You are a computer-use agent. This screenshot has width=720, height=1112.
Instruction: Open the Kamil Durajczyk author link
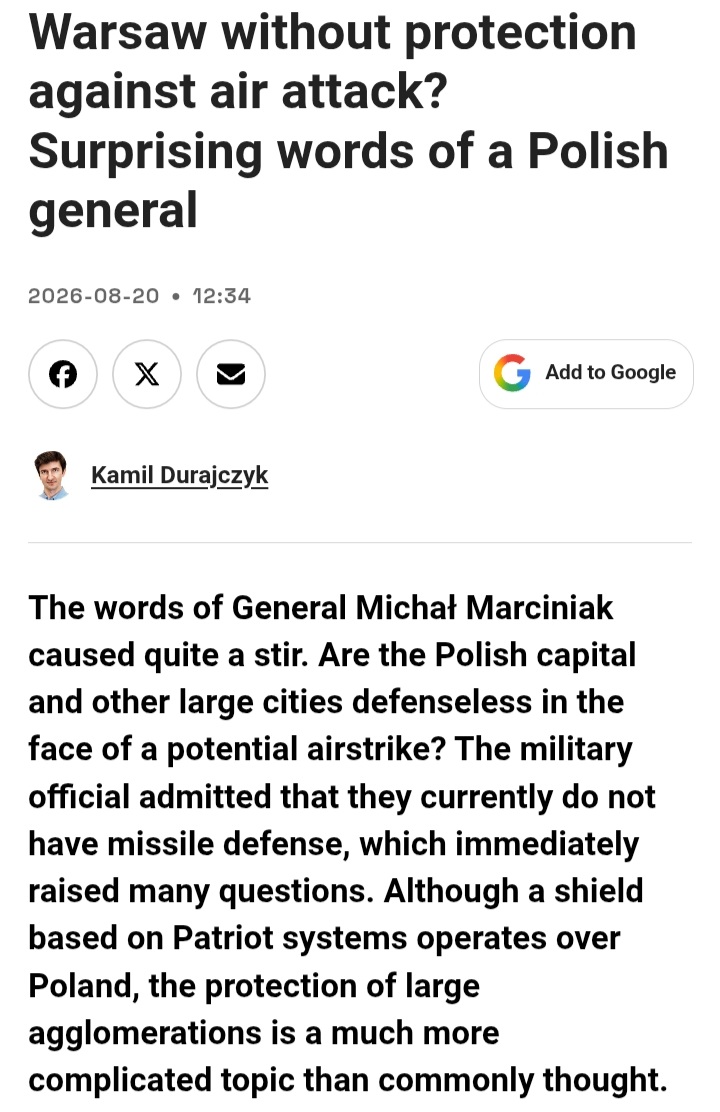point(179,475)
